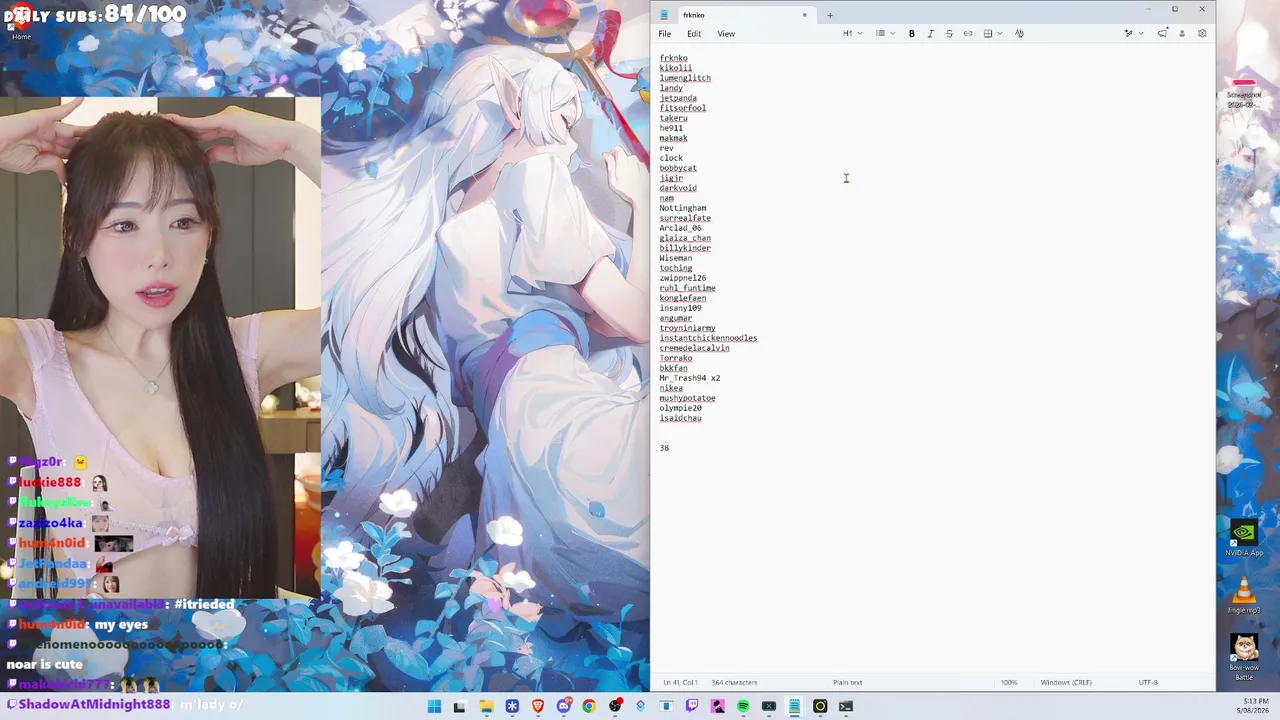The height and width of the screenshot is (720, 1280).
Task: Clear formatting in the Notepad toolbar
Action: point(1019,34)
